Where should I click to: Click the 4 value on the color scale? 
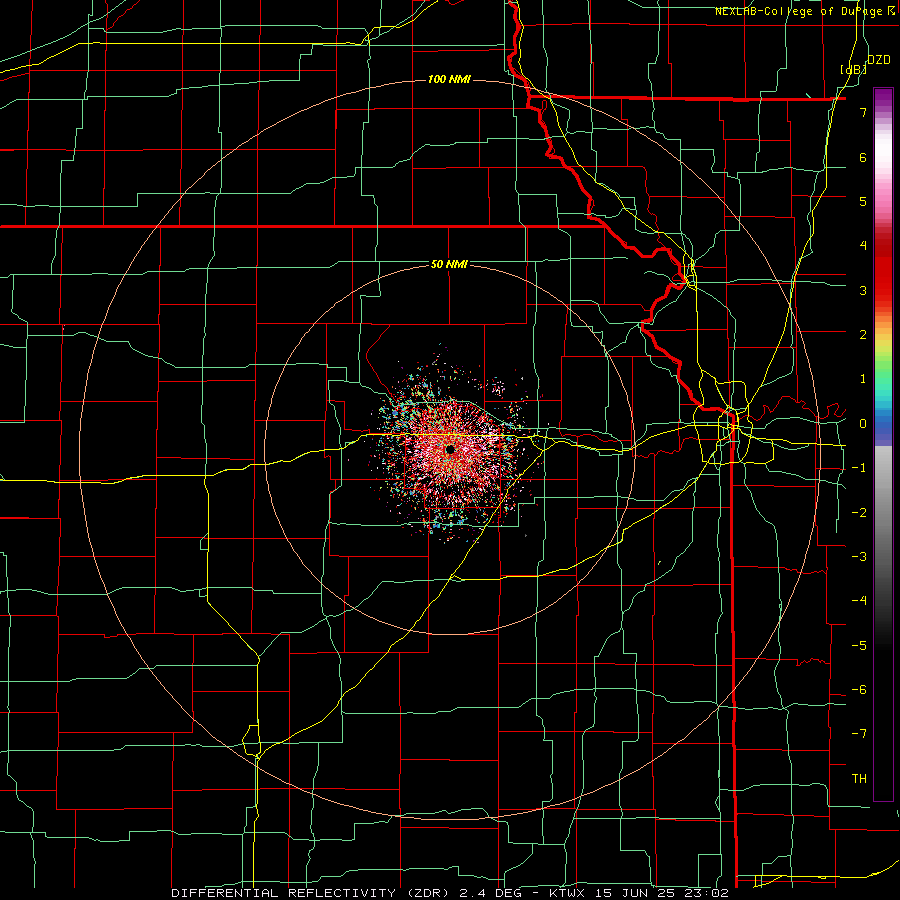863,245
